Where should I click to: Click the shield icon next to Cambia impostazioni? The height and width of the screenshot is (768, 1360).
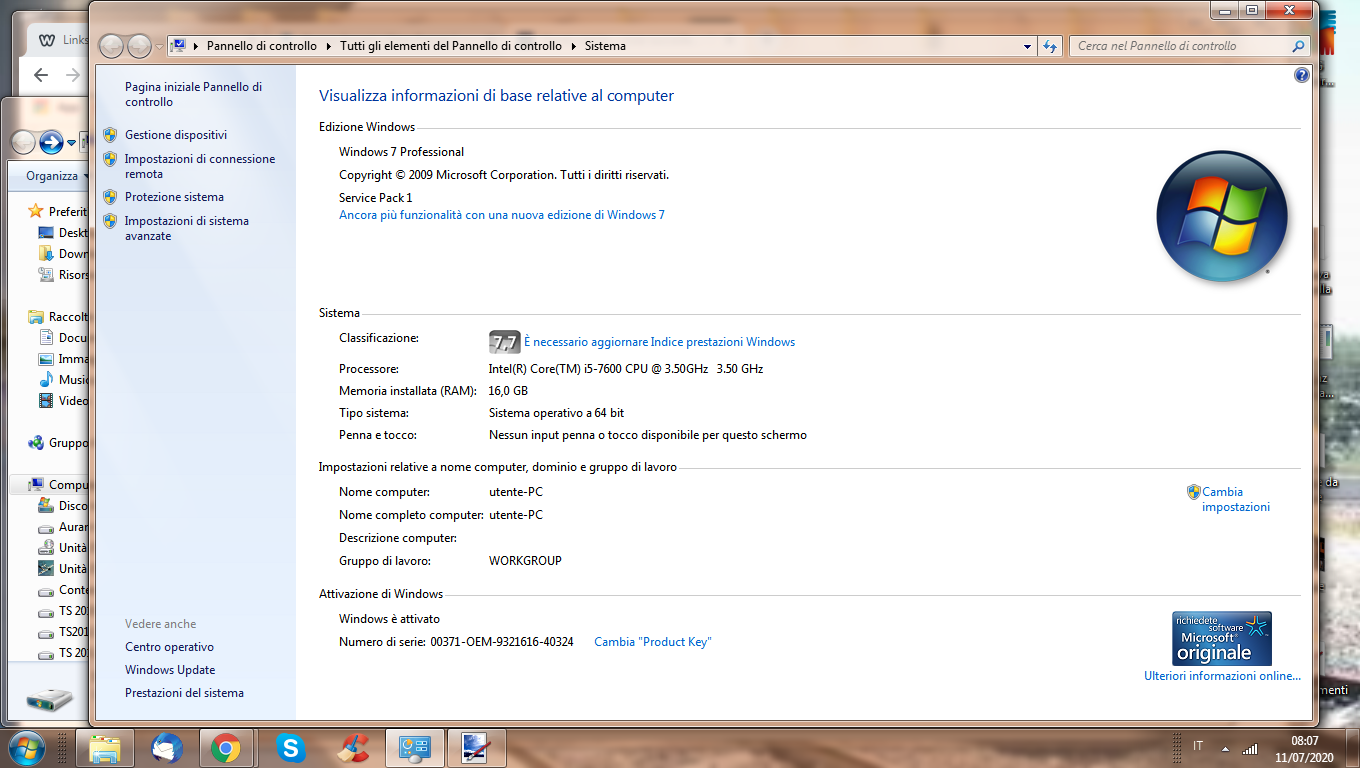(x=1193, y=492)
